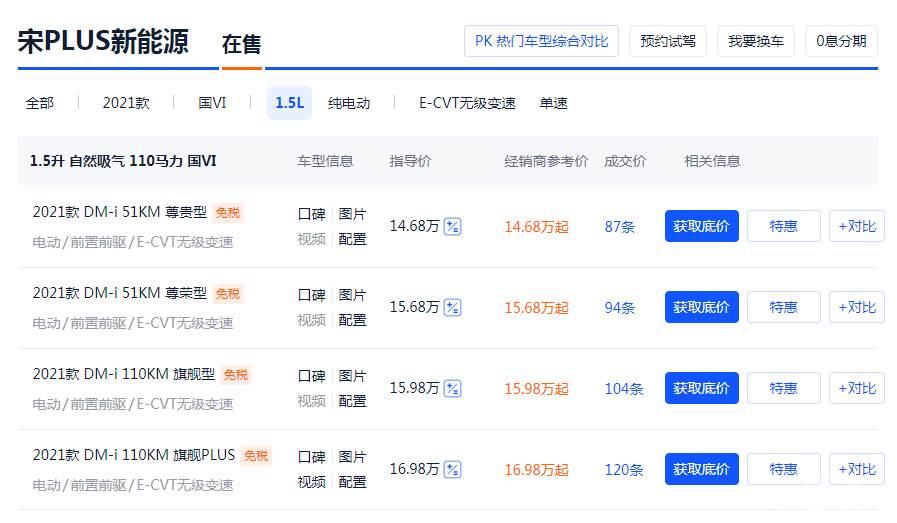This screenshot has height=523, width=897.
Task: Open 视频 for 旗舰PLUS row
Action: coord(311,482)
